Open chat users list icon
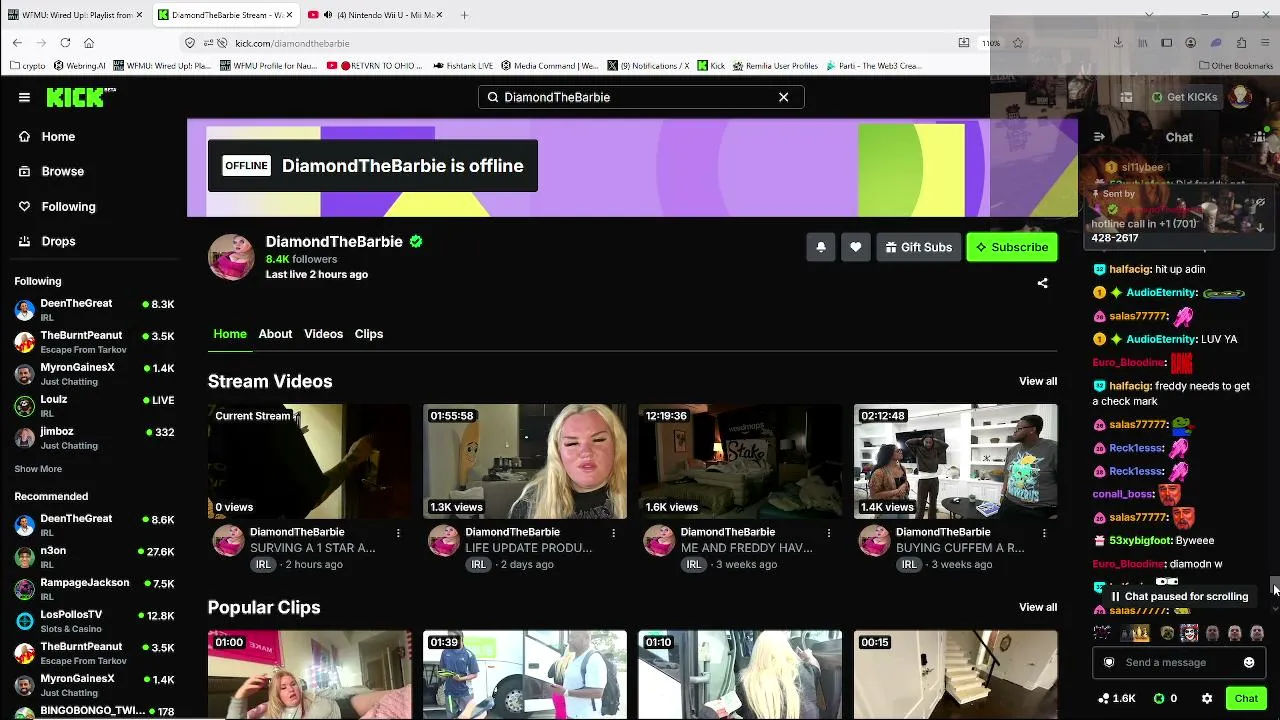 [x=1260, y=137]
